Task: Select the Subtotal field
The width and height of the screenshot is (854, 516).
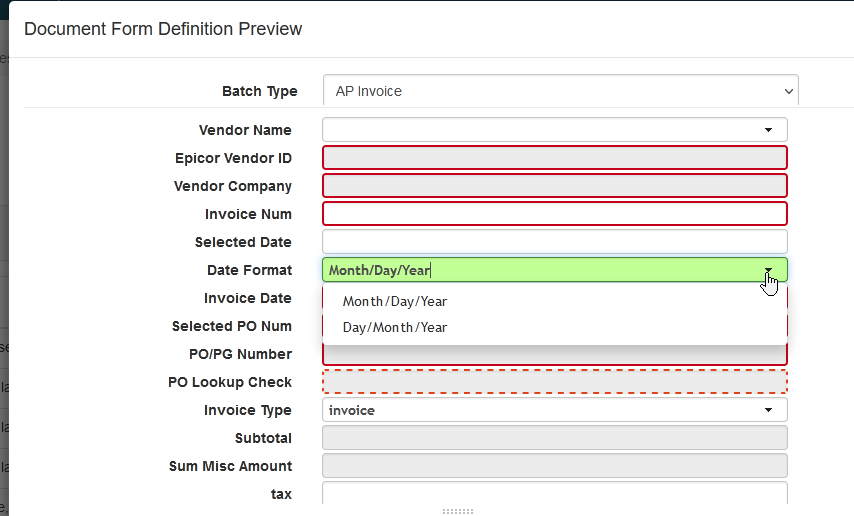Action: 554,438
